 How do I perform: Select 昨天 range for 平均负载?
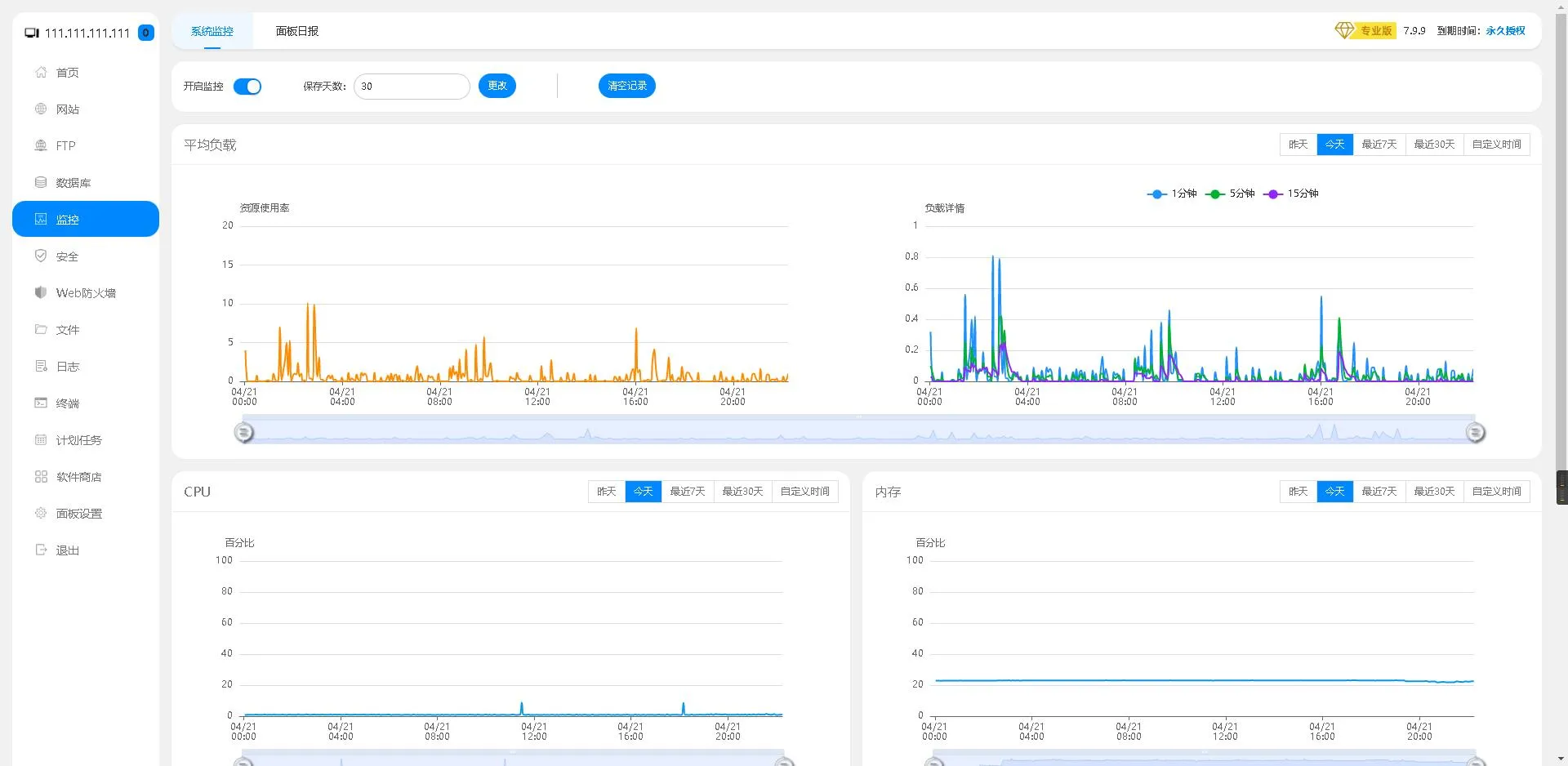click(1298, 145)
